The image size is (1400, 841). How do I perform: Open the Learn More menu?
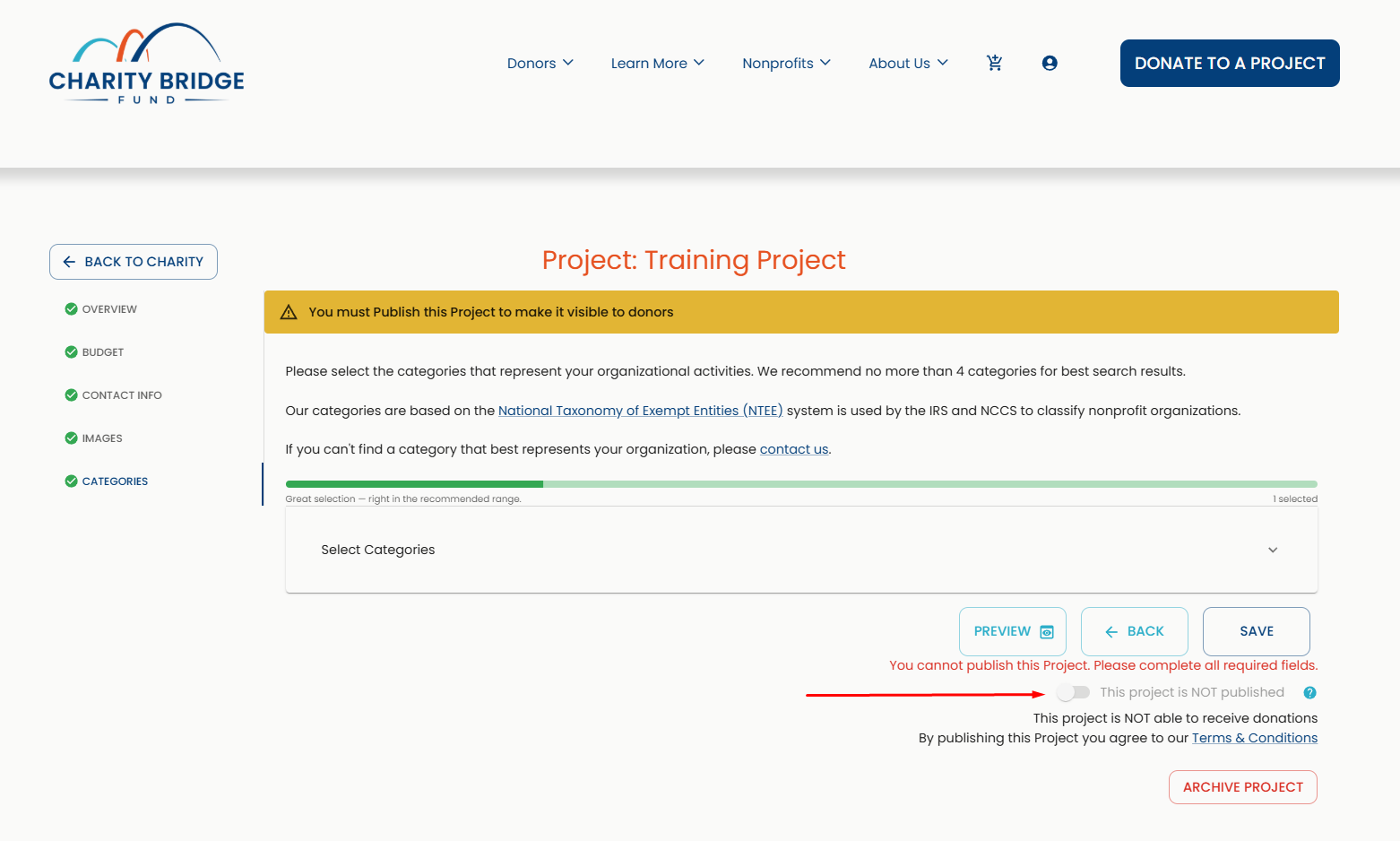coord(658,63)
